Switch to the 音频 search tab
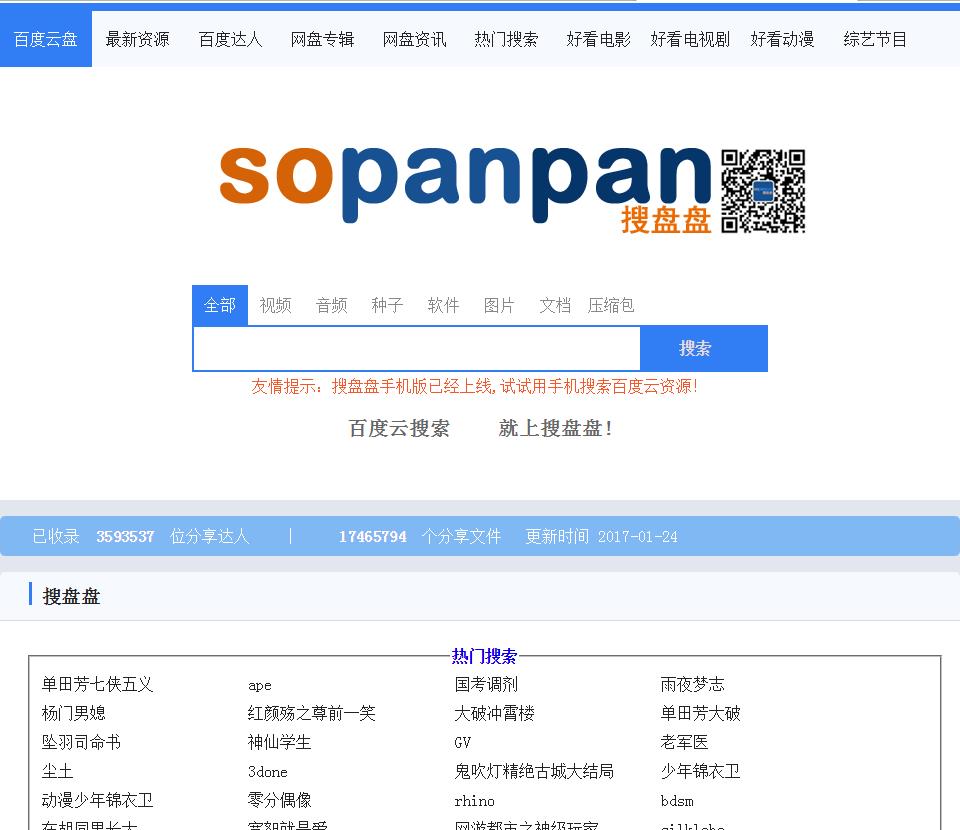 pyautogui.click(x=331, y=305)
